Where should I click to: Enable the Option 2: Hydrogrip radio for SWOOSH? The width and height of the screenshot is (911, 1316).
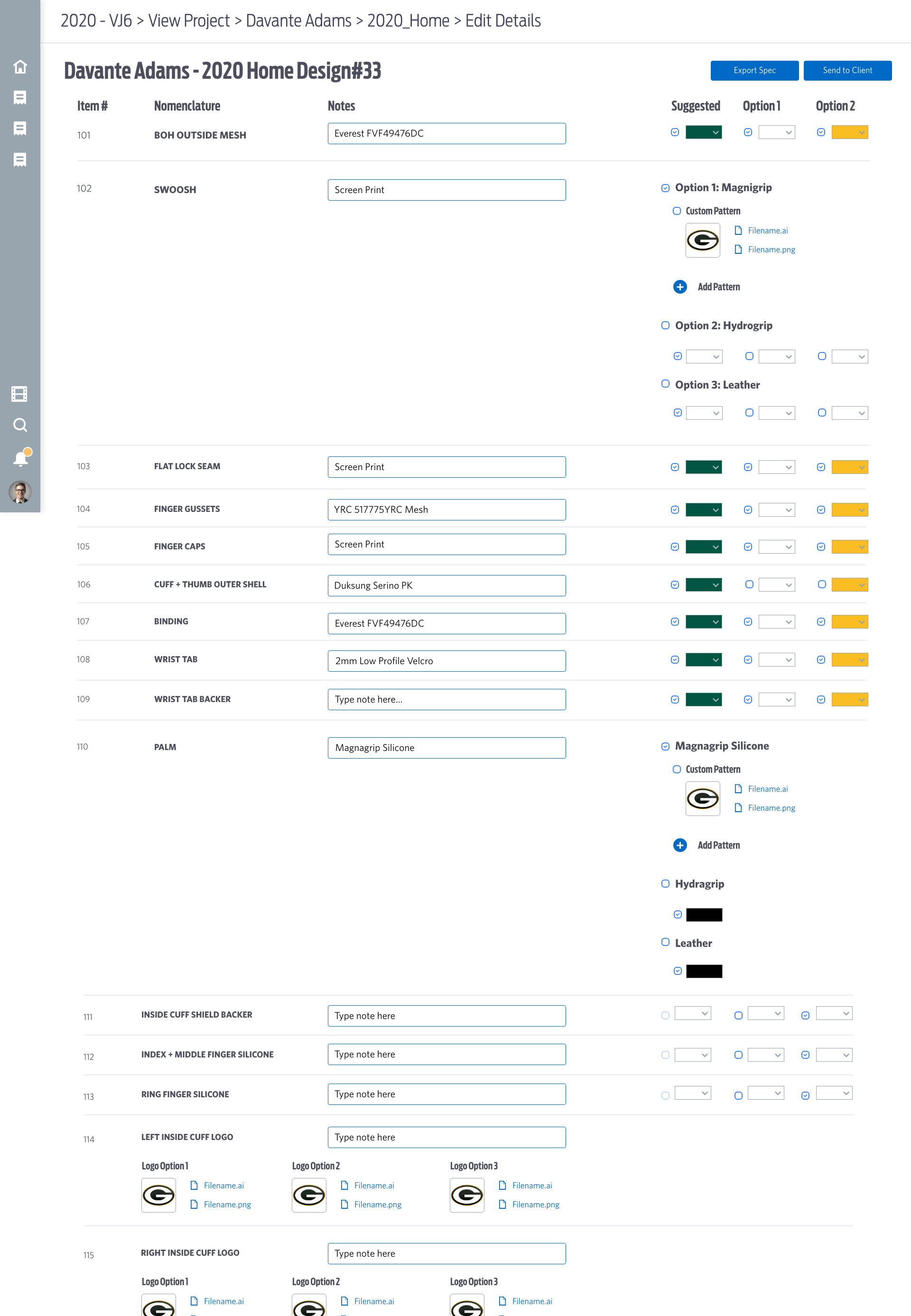pyautogui.click(x=666, y=325)
